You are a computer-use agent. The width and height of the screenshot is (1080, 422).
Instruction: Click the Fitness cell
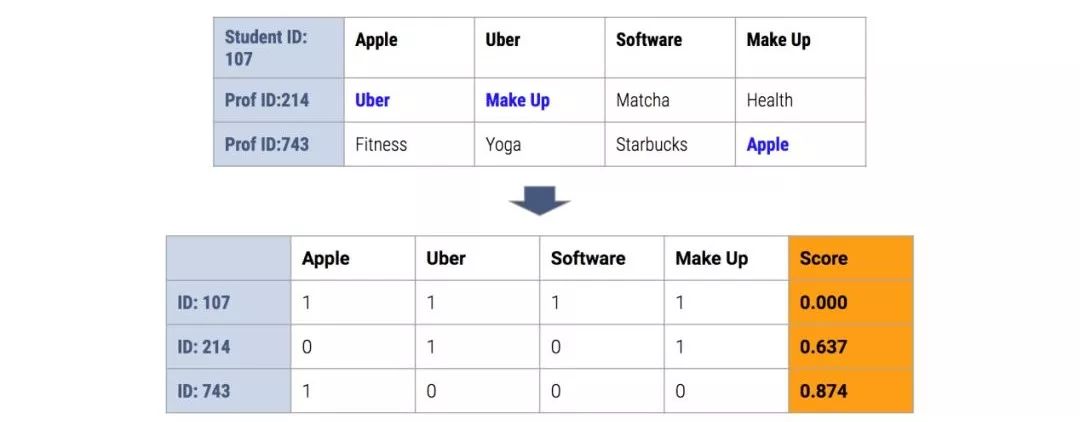(381, 144)
